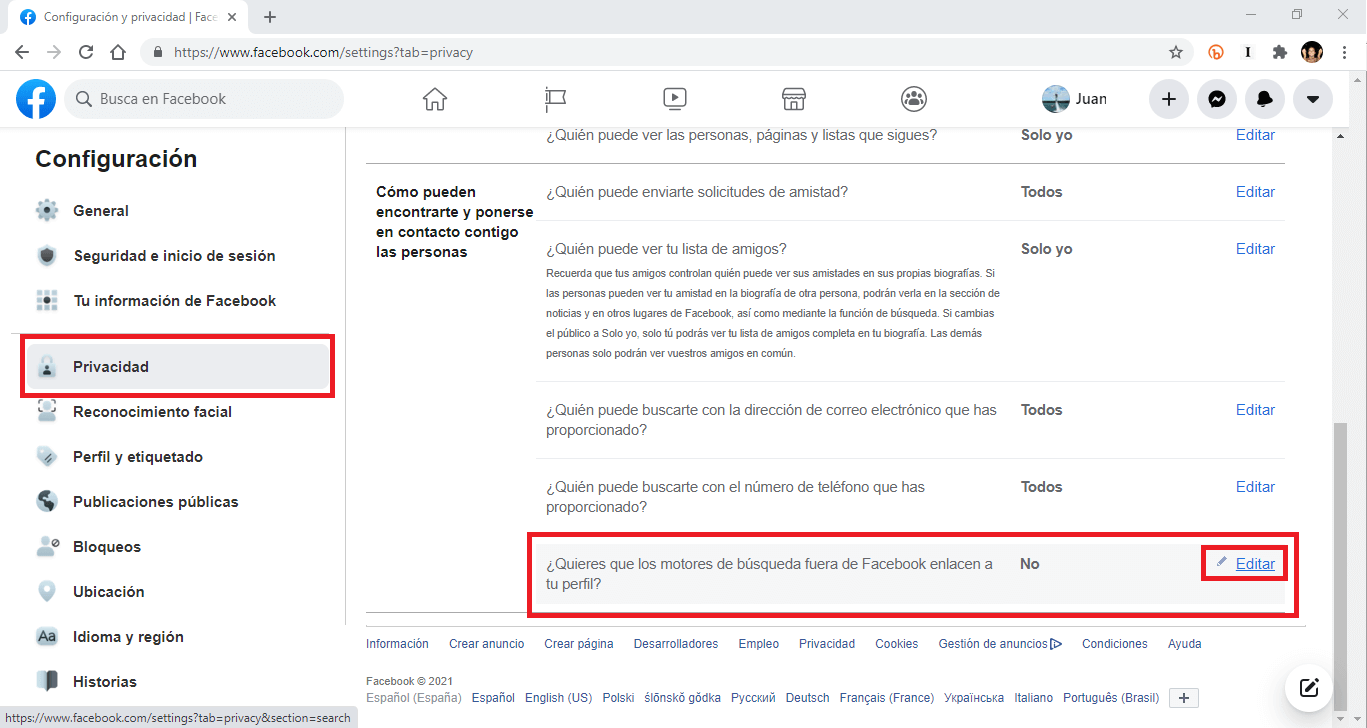Click the Idioma y región Aa icon
1367x728 pixels.
coord(47,637)
